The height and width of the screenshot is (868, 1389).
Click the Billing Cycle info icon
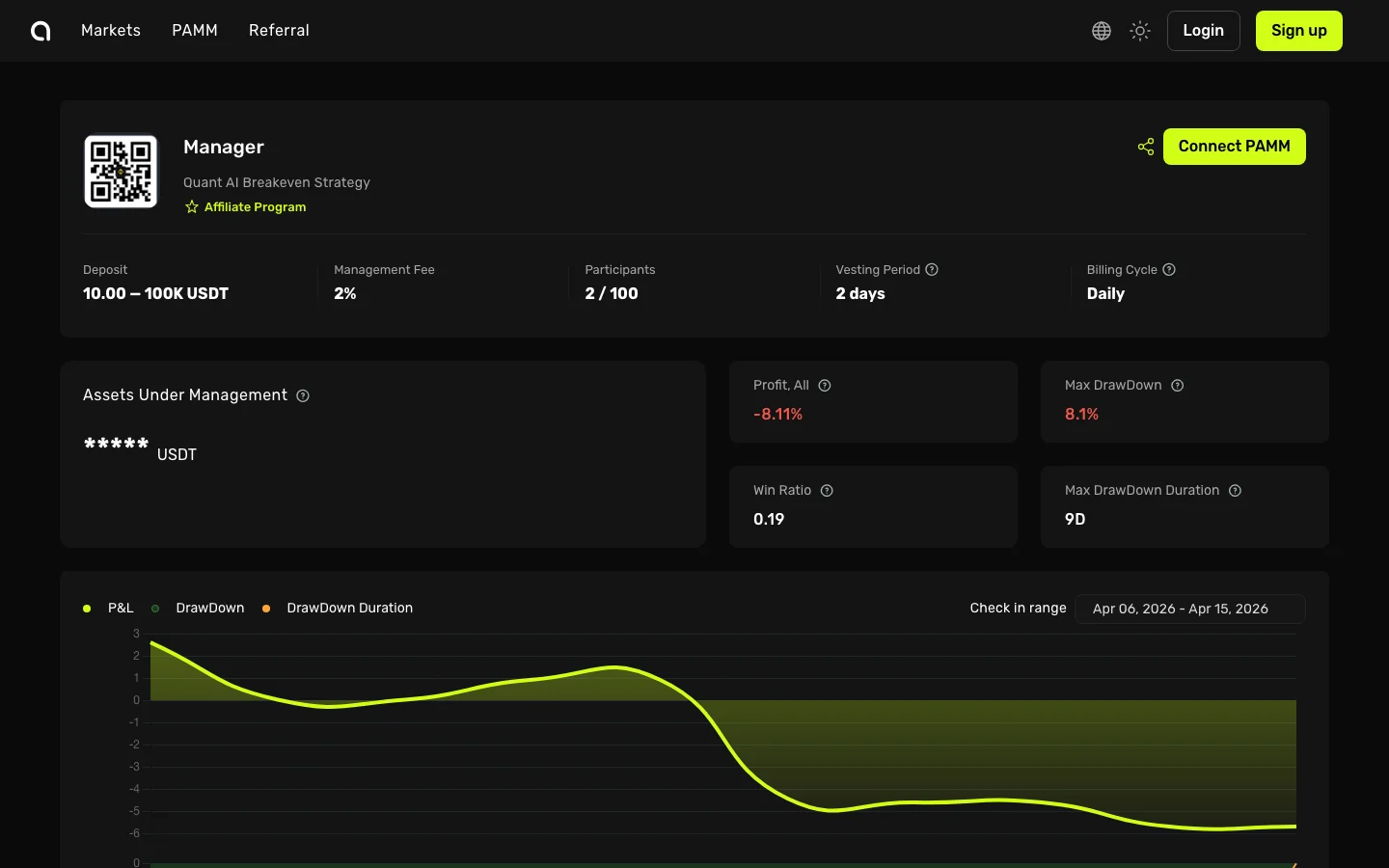tap(1169, 270)
